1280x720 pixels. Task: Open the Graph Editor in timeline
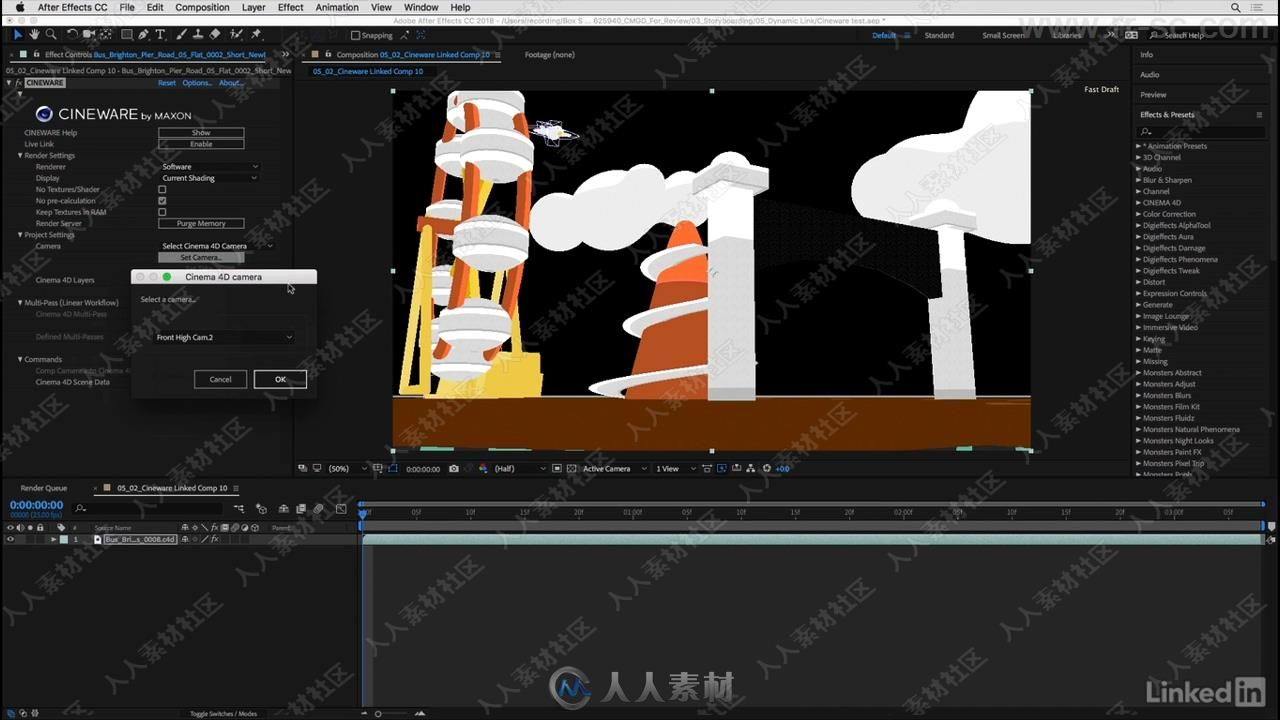pyautogui.click(x=341, y=509)
